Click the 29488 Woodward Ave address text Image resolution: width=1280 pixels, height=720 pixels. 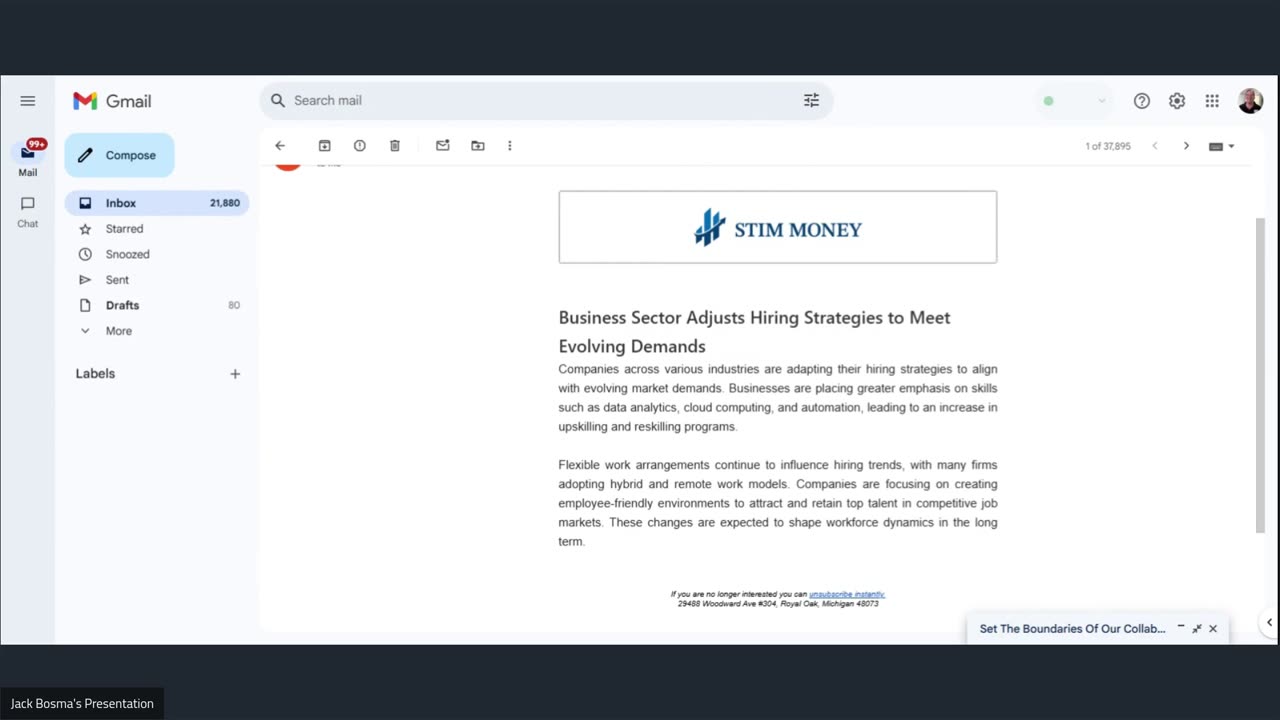pyautogui.click(x=778, y=604)
